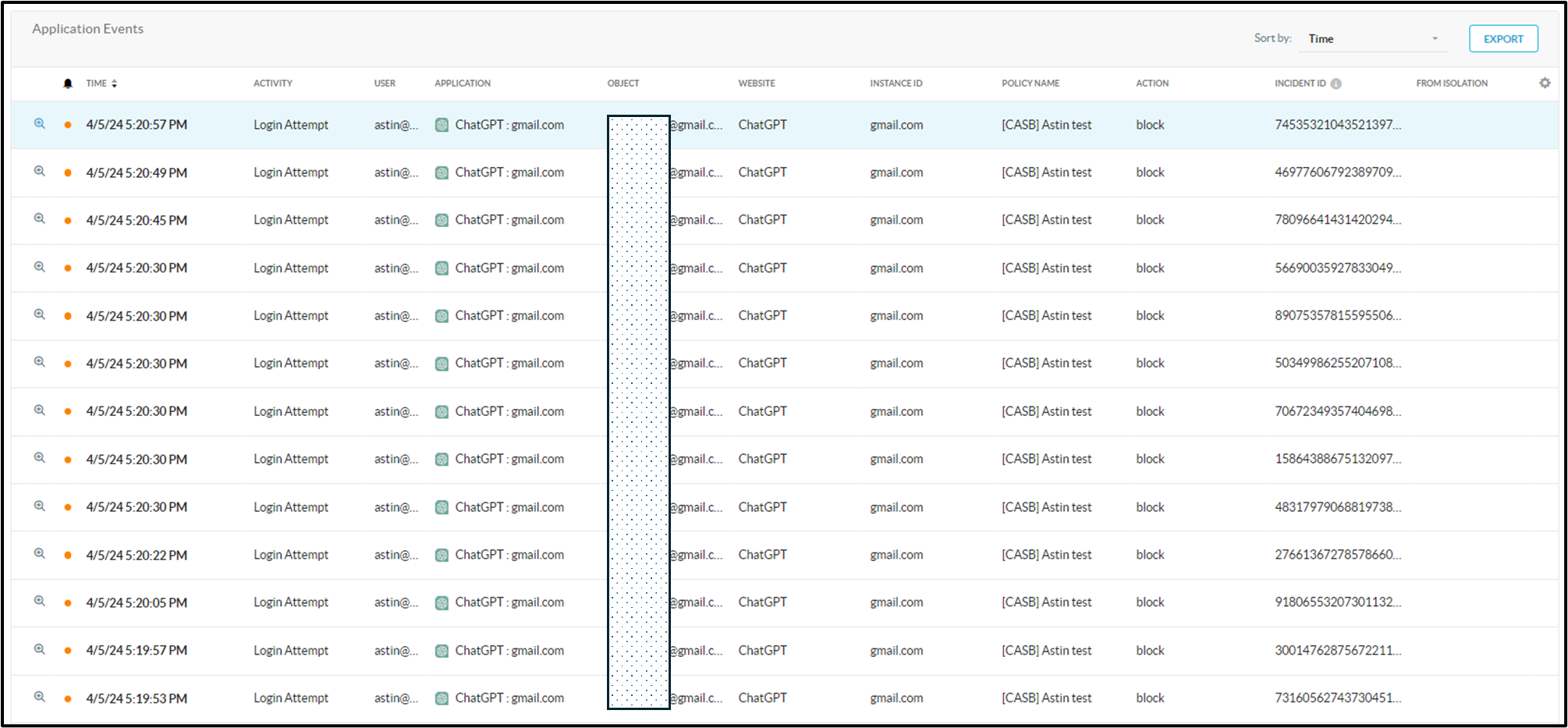Select timestamp 4/5/24 5:20:49 PM

[137, 172]
